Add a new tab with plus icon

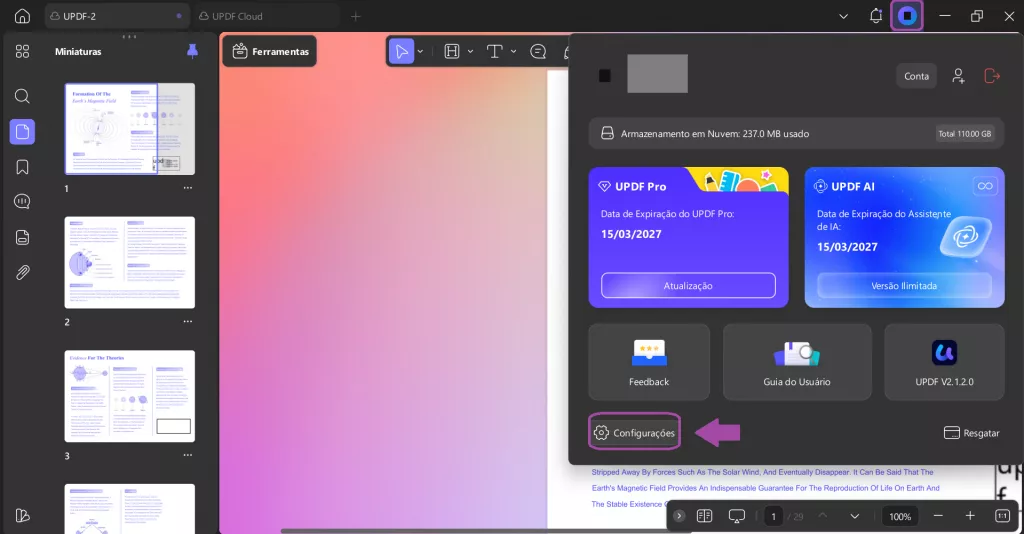(355, 16)
